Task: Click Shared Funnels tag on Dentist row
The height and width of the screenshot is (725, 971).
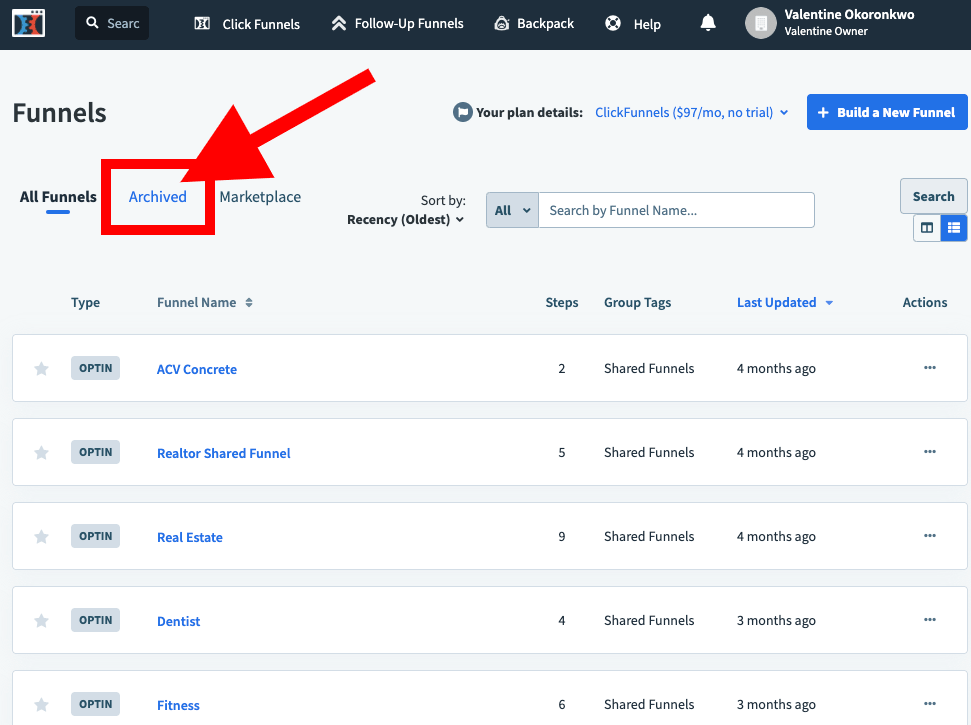Action: pos(649,620)
